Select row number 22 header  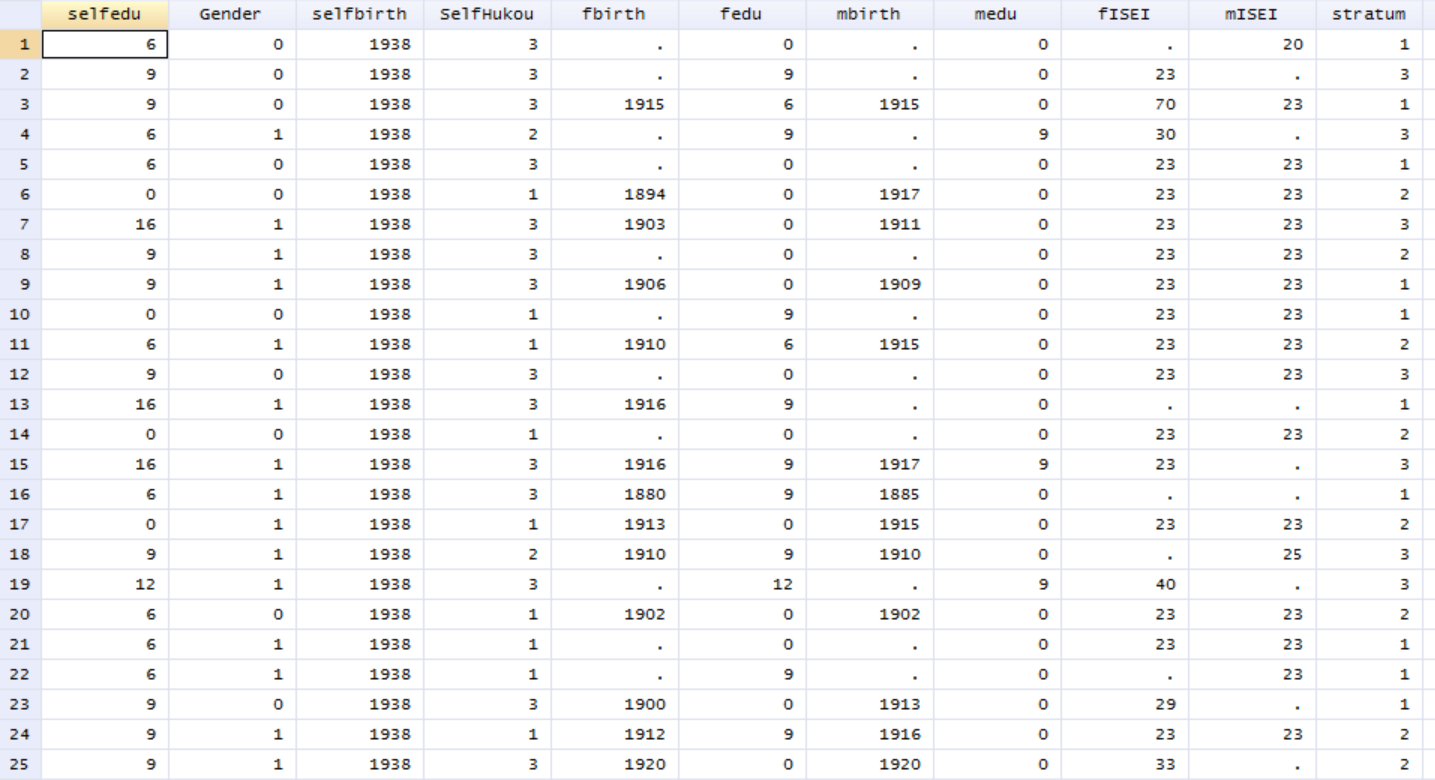21,674
